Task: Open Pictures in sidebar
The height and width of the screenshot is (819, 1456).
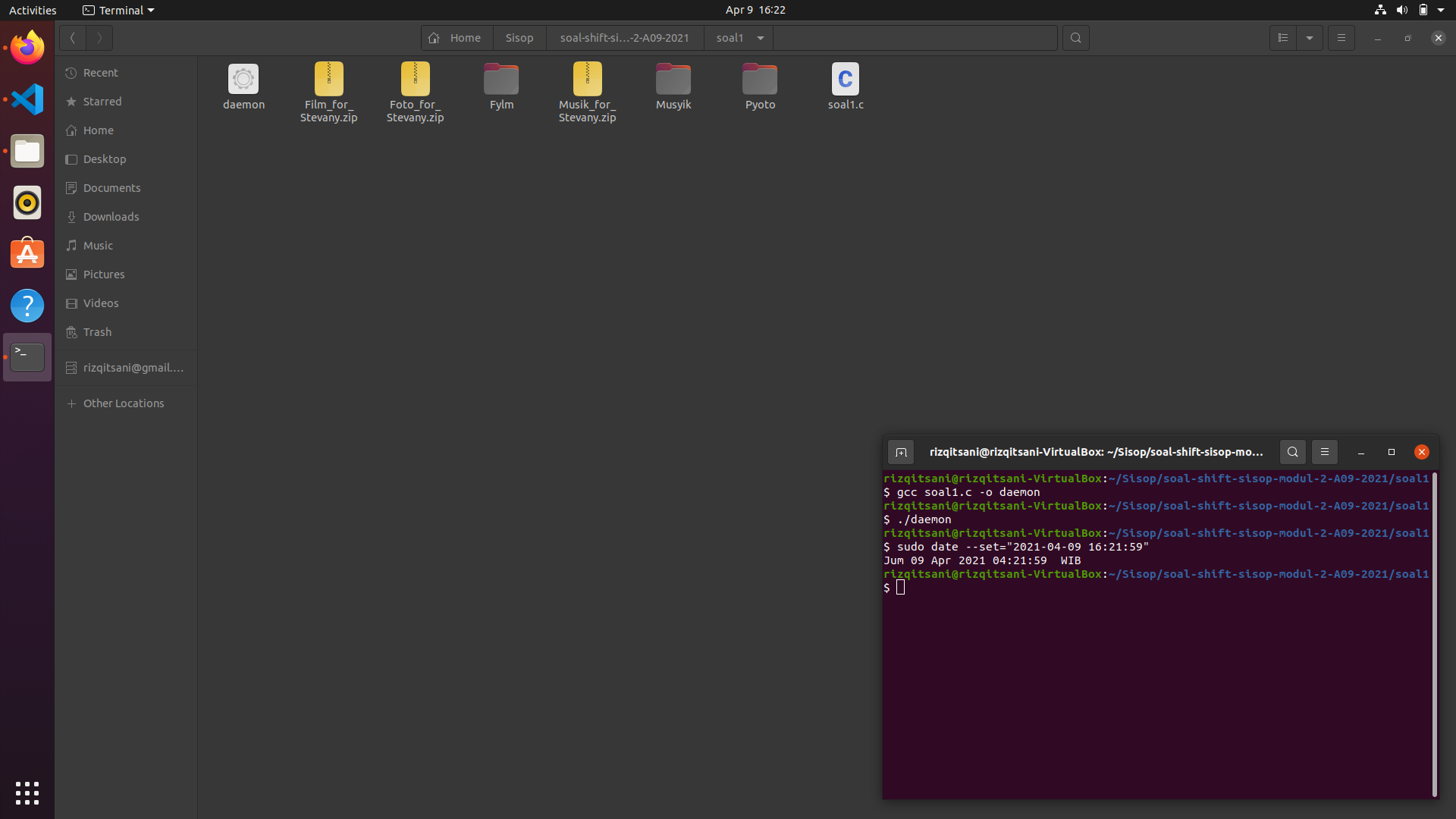Action: 126,275
